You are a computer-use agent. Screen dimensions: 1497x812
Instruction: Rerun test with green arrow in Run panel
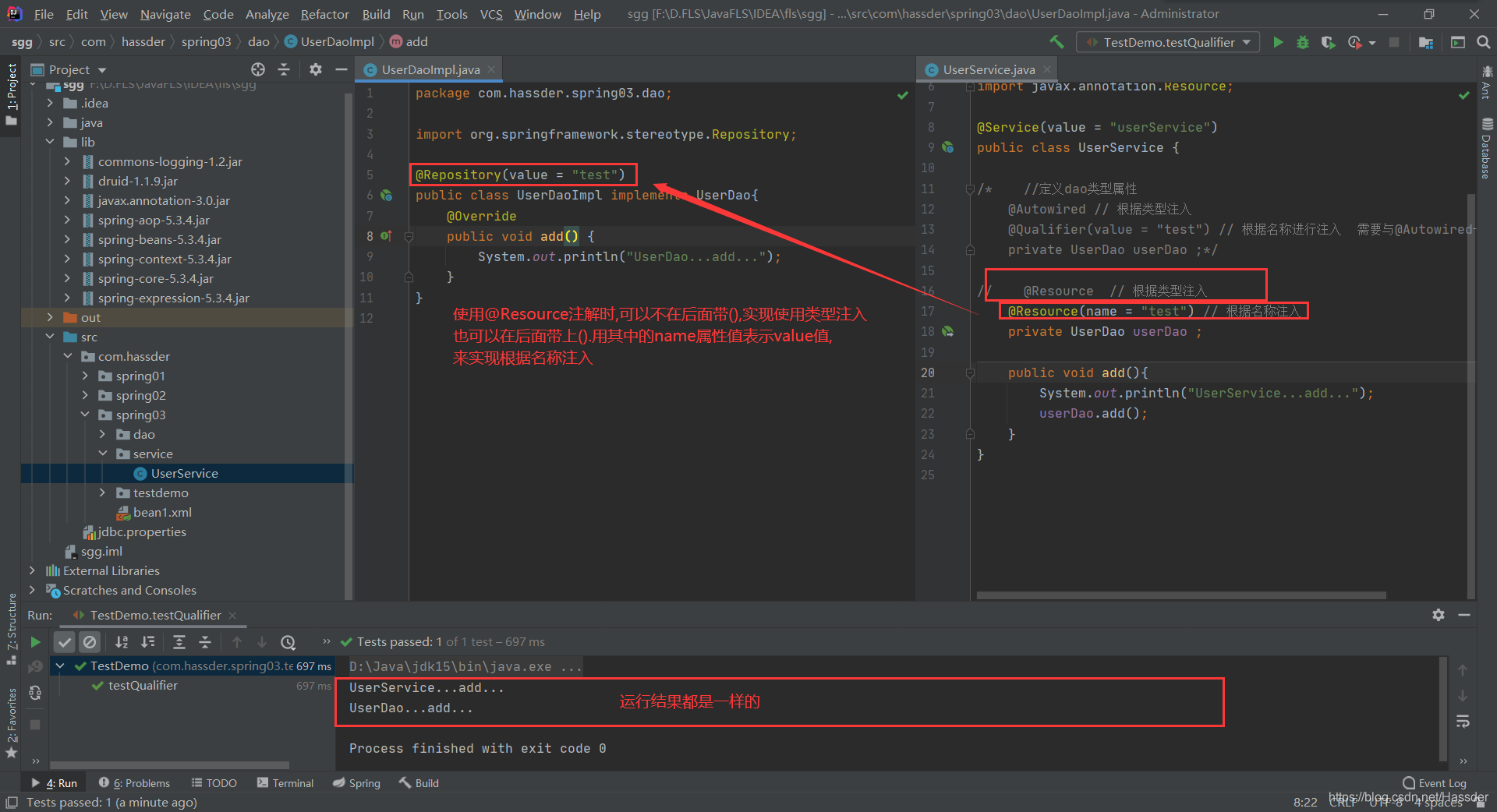(35, 642)
